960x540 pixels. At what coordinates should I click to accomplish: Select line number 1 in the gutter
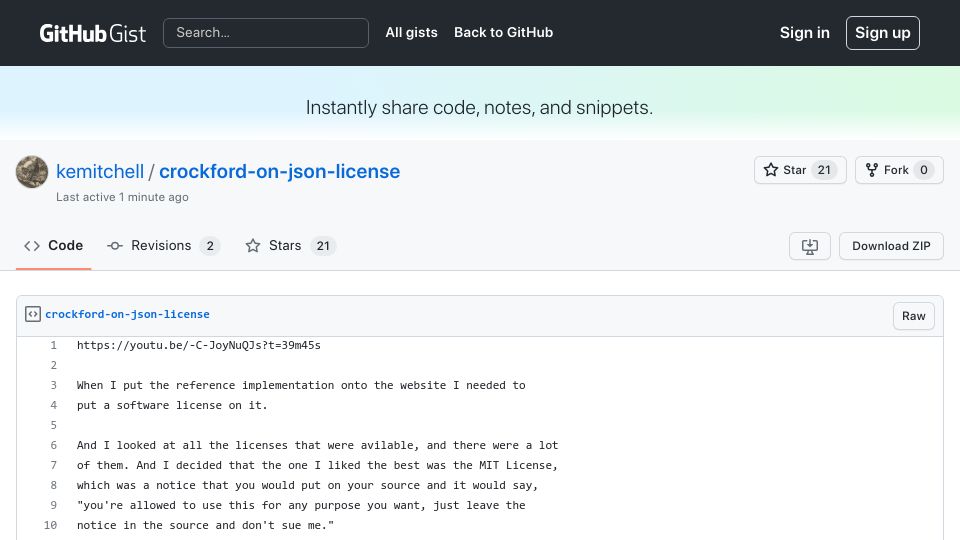click(53, 345)
